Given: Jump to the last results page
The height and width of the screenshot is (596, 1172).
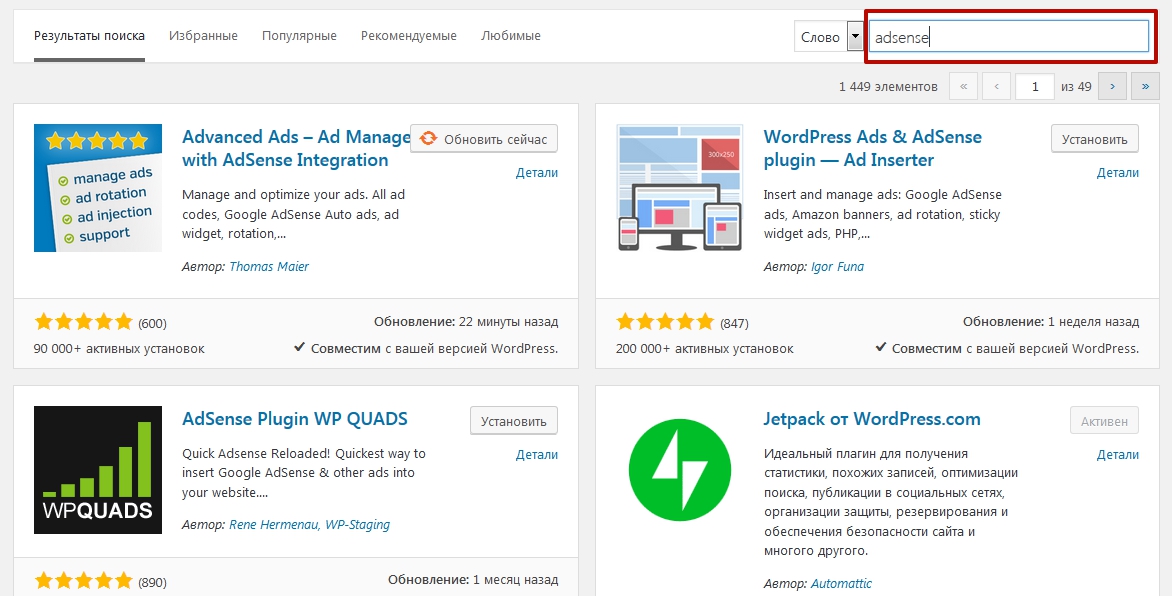Looking at the screenshot, I should tap(1145, 86).
